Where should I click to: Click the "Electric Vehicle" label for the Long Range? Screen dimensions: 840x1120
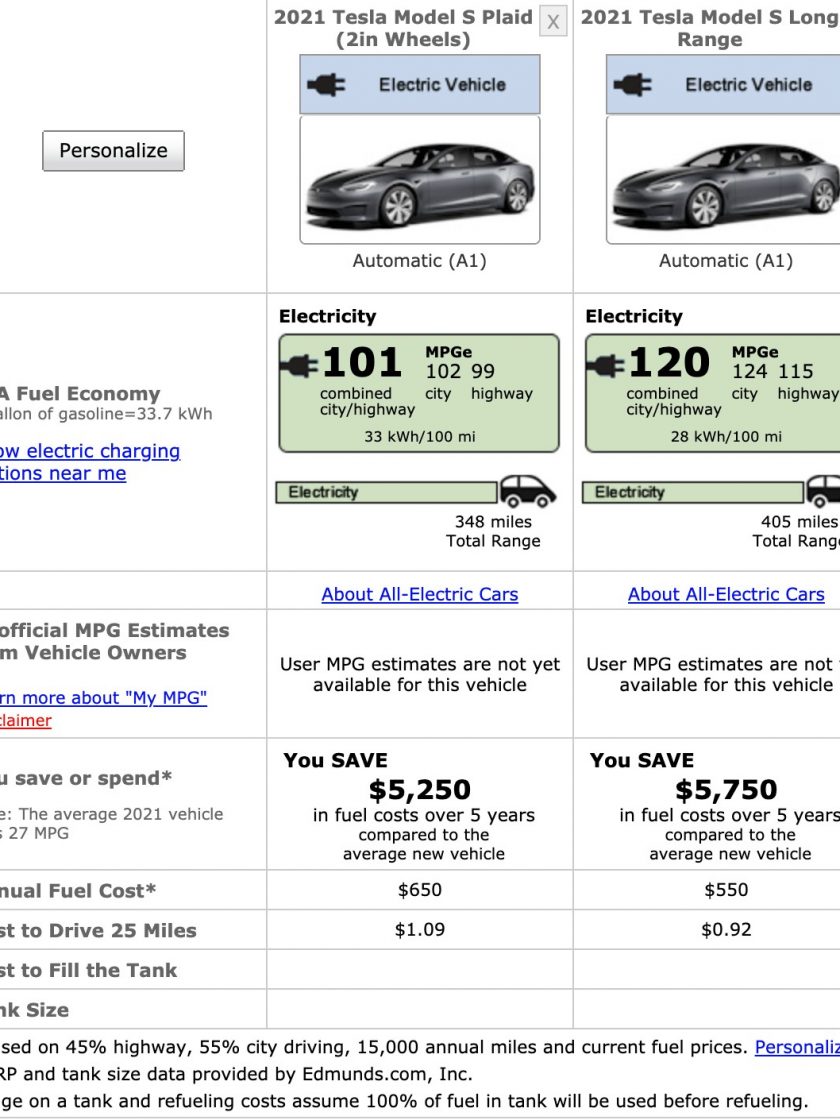(x=749, y=85)
